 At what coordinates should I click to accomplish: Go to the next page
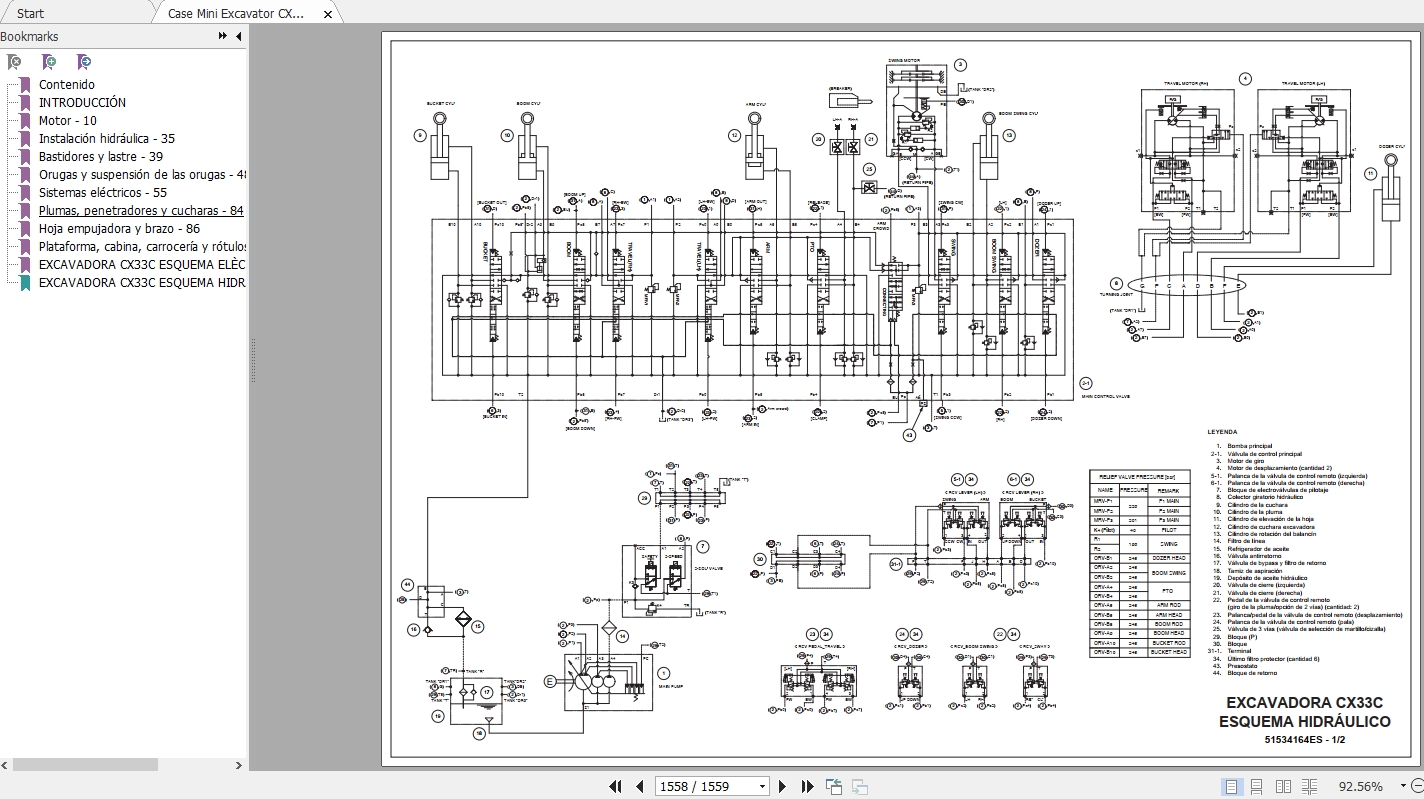(x=782, y=787)
